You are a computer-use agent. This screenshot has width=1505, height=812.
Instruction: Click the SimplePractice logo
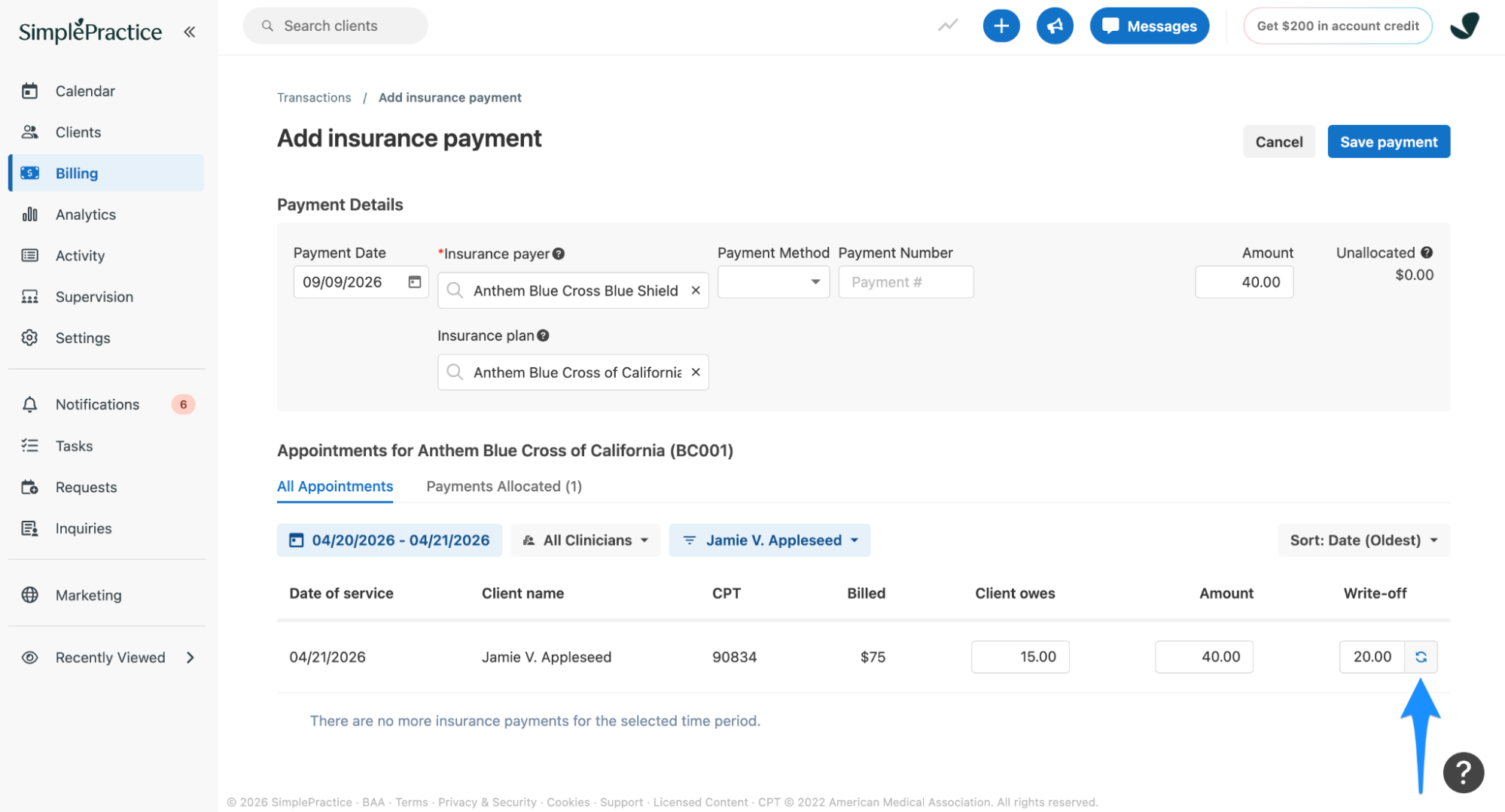coord(90,31)
